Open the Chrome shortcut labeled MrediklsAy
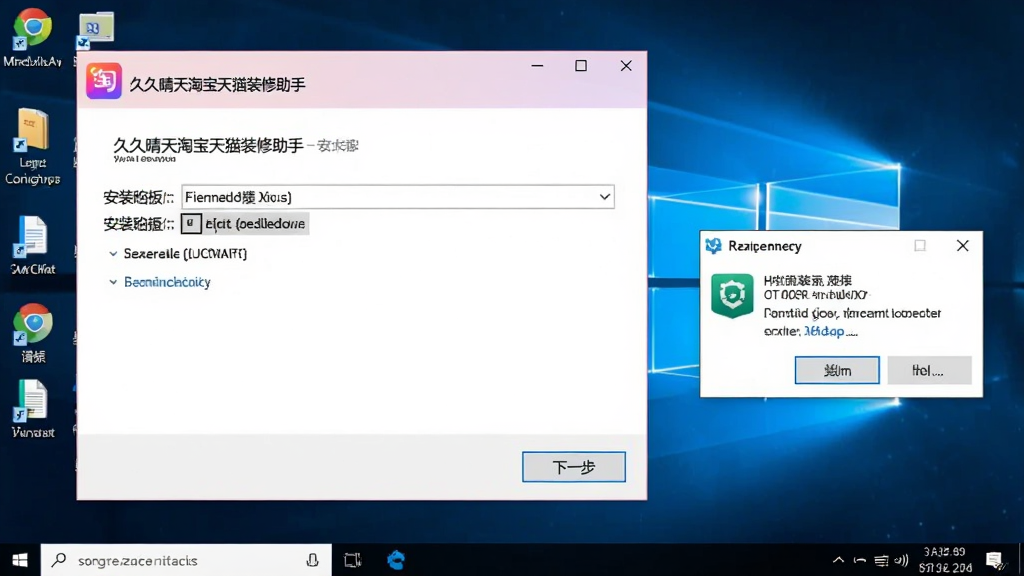 32,37
